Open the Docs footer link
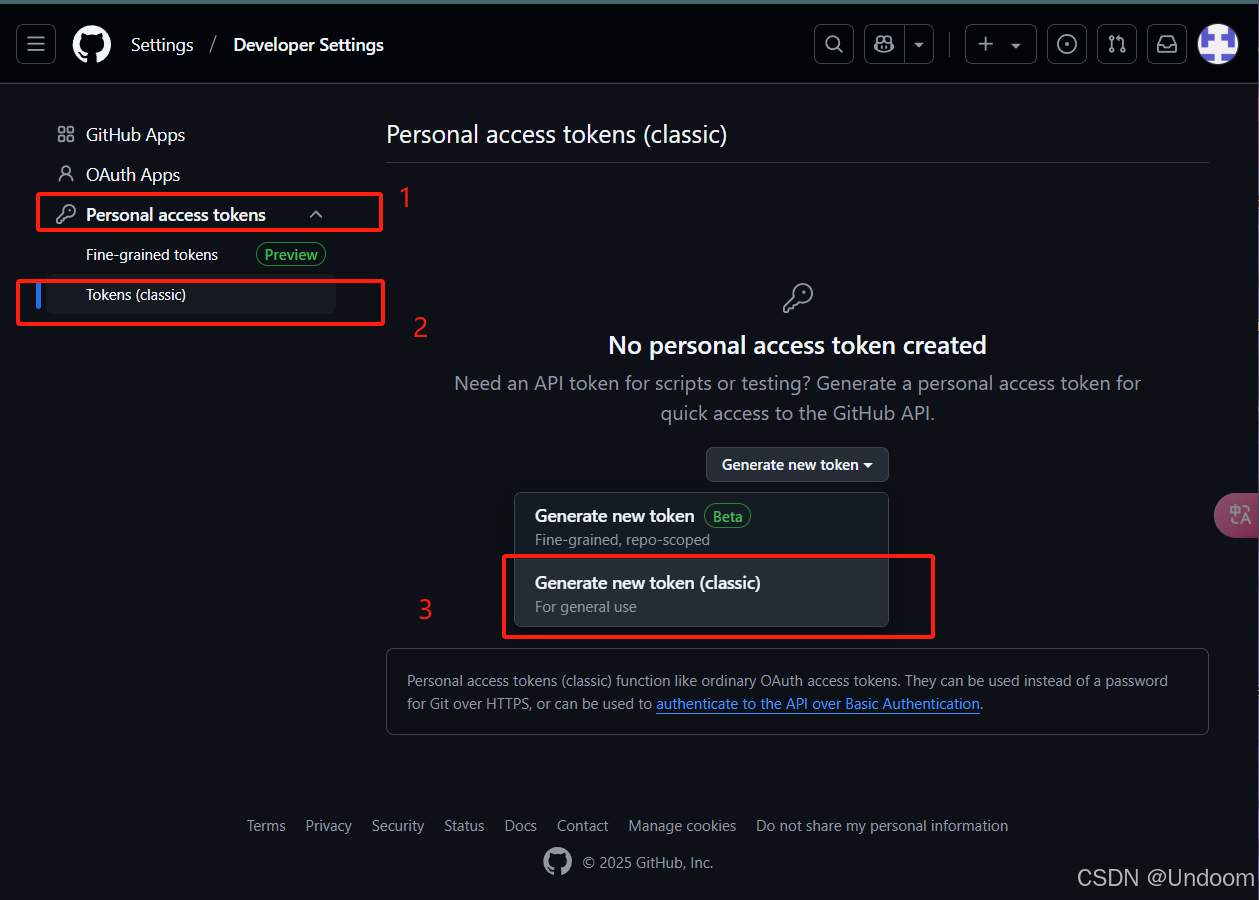The height and width of the screenshot is (900, 1259). 521,826
